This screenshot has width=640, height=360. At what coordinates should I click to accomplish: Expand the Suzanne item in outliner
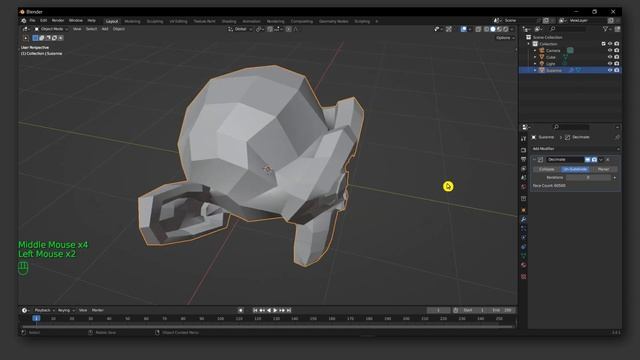[535, 70]
